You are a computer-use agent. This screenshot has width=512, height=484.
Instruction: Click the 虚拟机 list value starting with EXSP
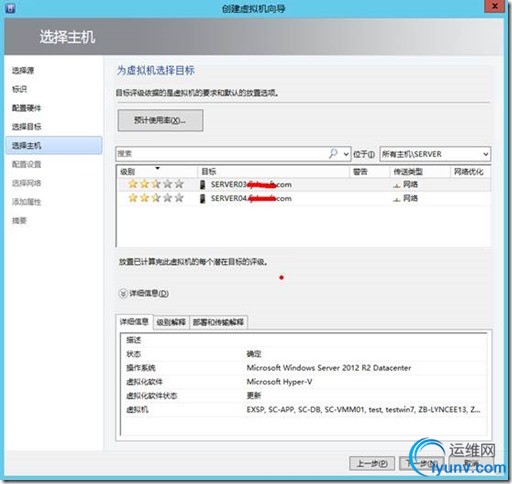point(363,410)
